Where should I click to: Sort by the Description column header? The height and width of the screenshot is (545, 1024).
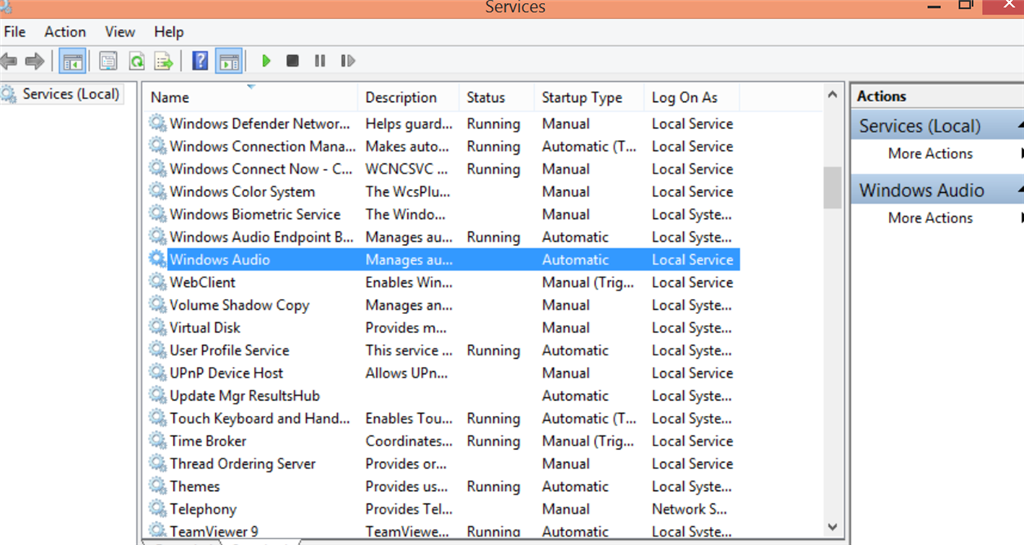coord(409,97)
